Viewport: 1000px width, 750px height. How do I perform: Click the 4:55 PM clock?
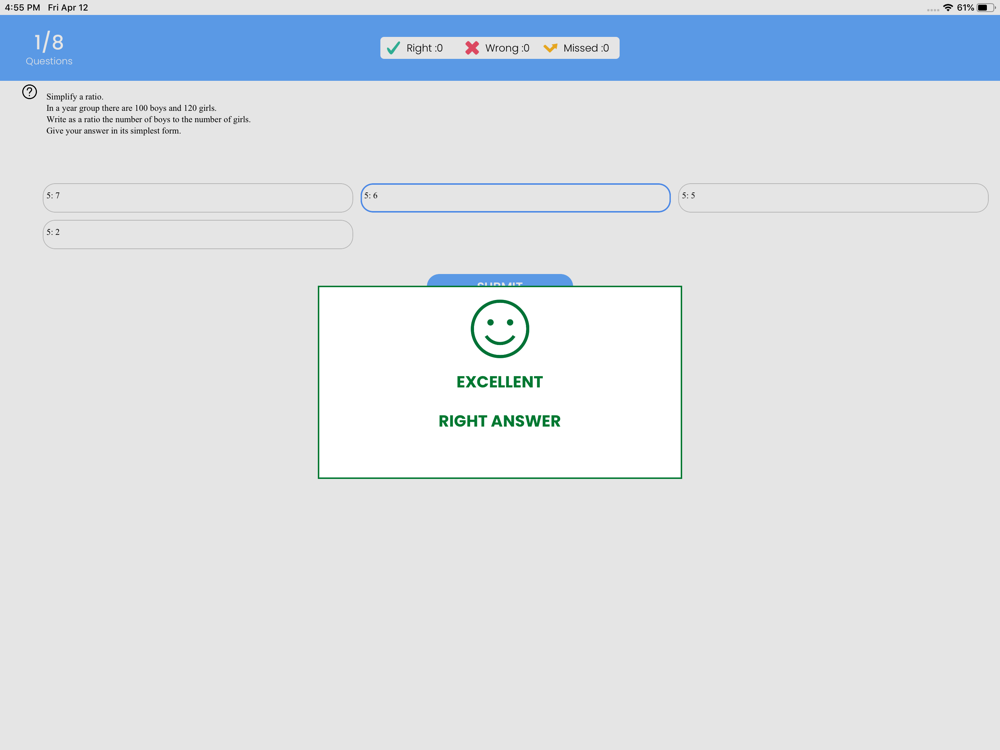coord(22,8)
